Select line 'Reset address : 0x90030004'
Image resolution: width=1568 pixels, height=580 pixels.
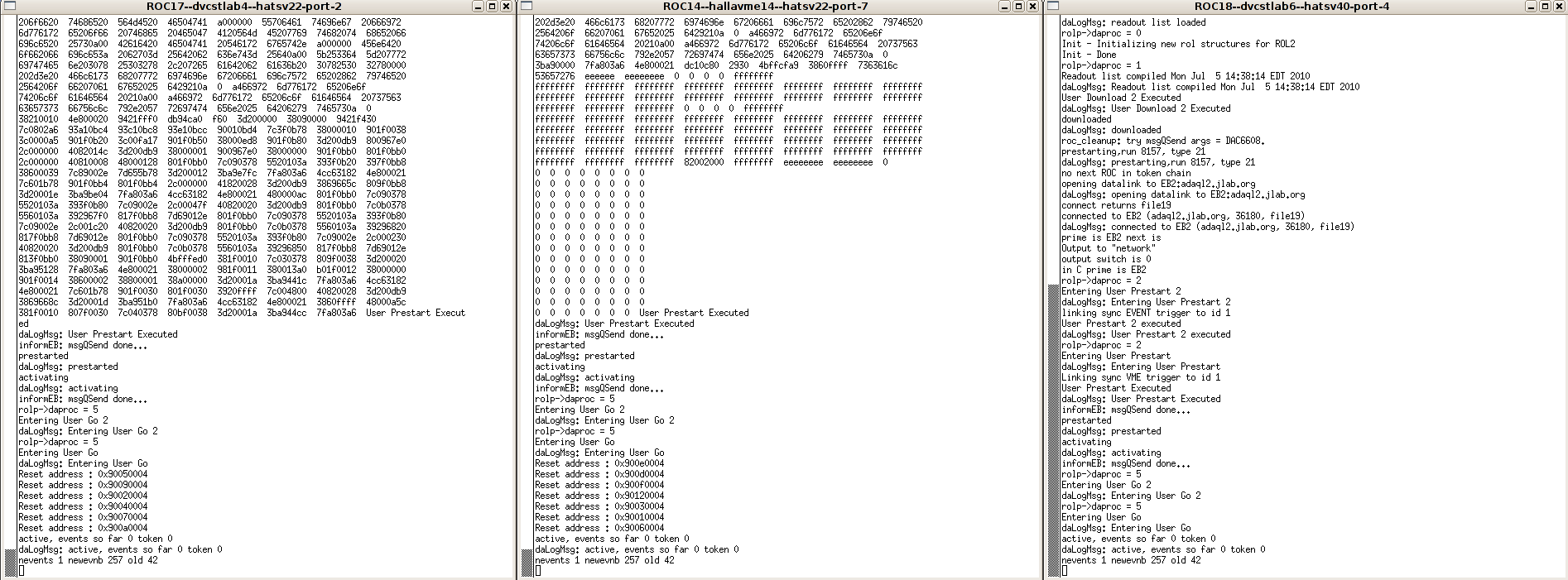click(x=599, y=506)
